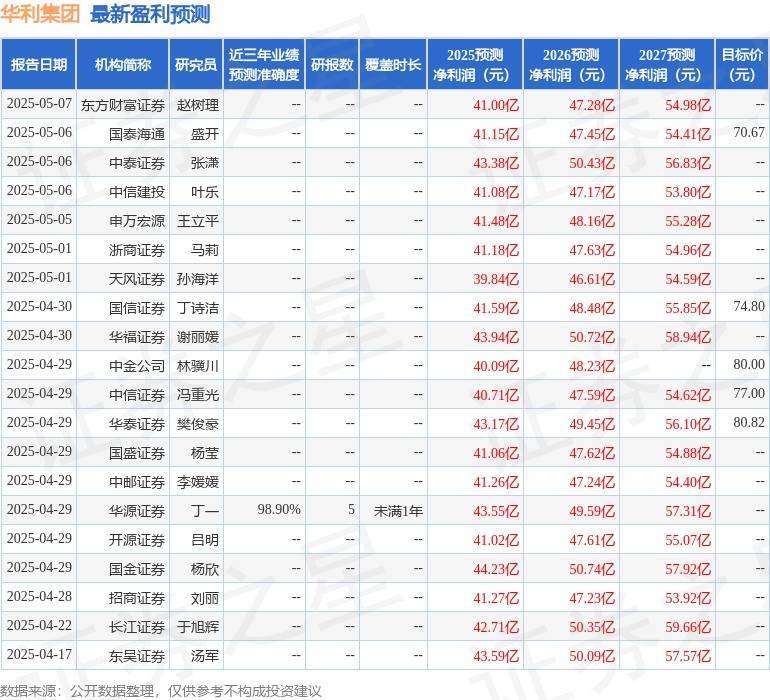Click researcher name 于旭辉

click(x=198, y=627)
